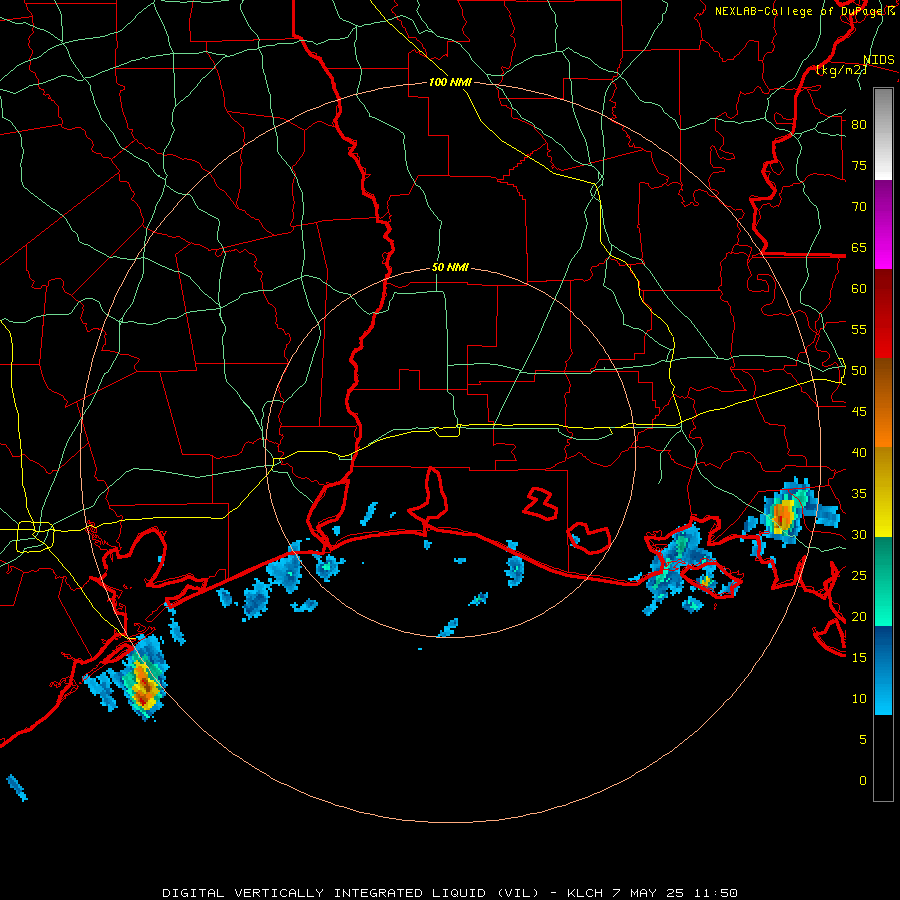Click the Digital Vertically Integrated Liquid caption
The image size is (900, 900).
pos(449,893)
